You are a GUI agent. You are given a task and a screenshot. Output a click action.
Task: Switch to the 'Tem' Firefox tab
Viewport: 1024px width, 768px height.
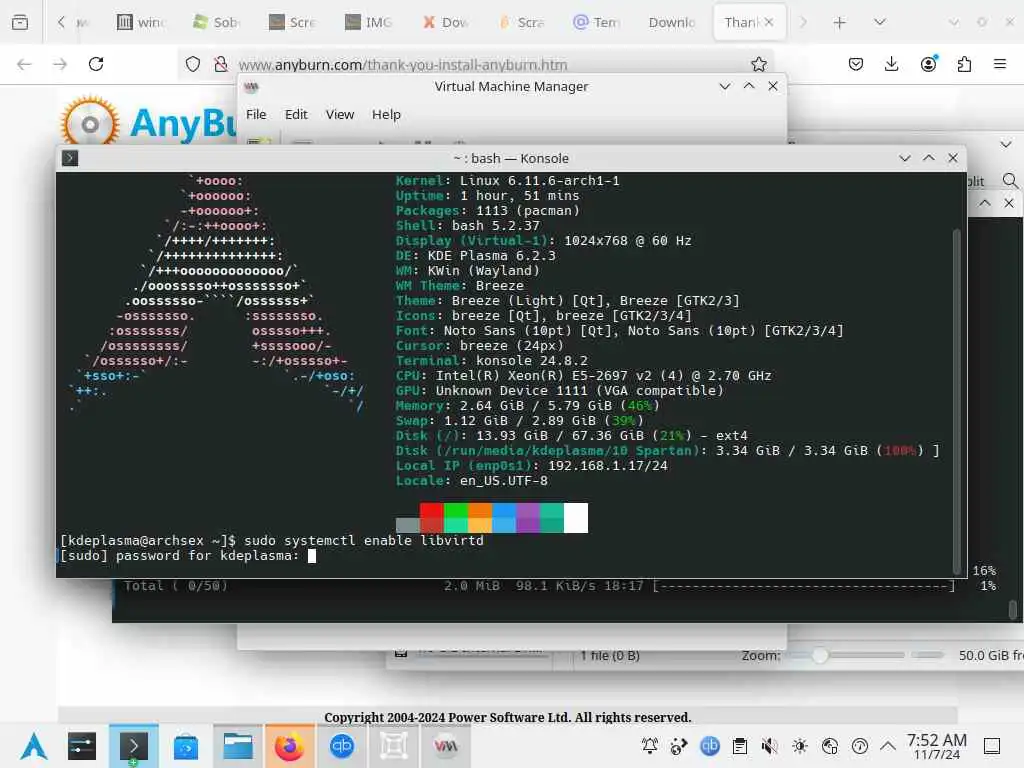point(596,22)
